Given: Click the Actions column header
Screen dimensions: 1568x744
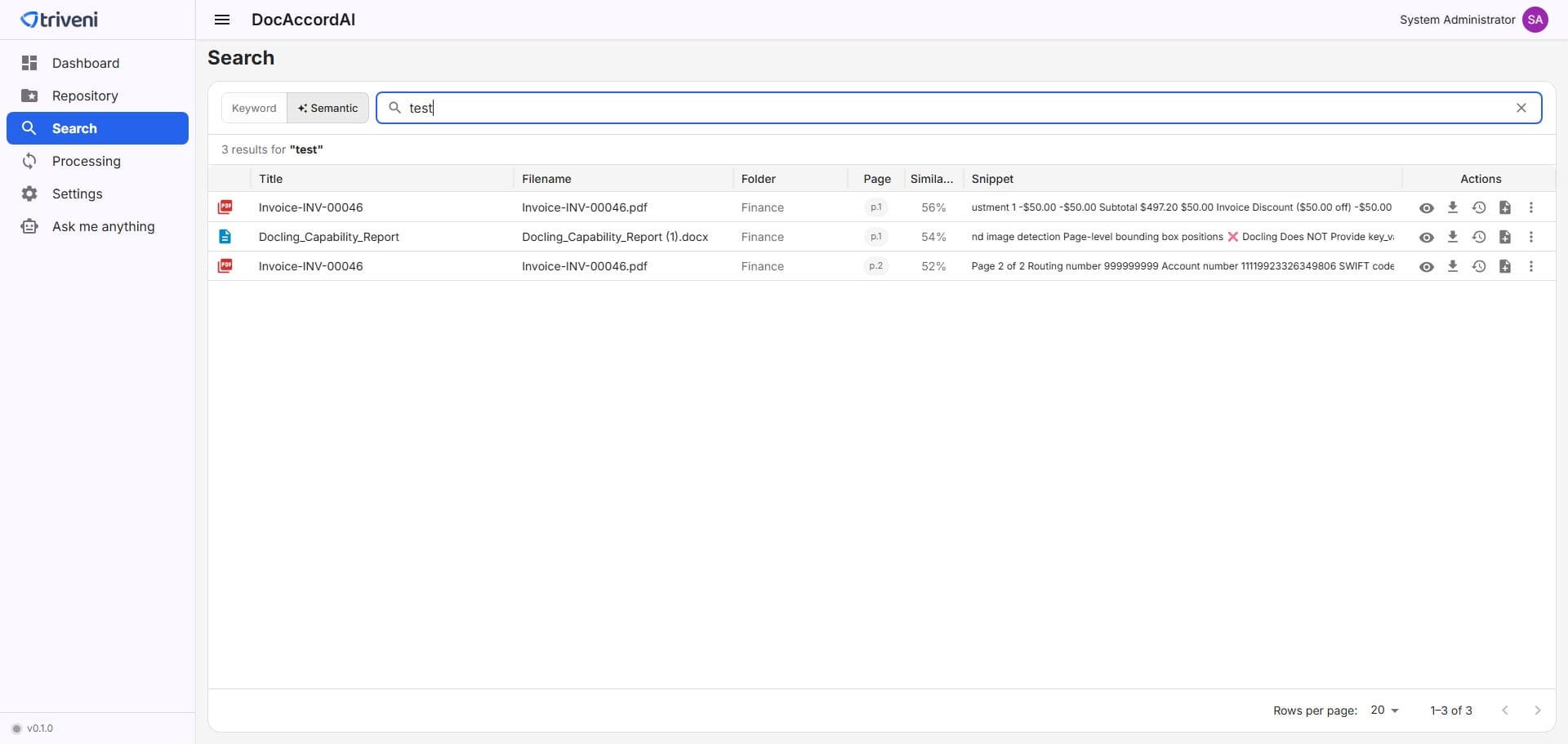Looking at the screenshot, I should coord(1481,179).
